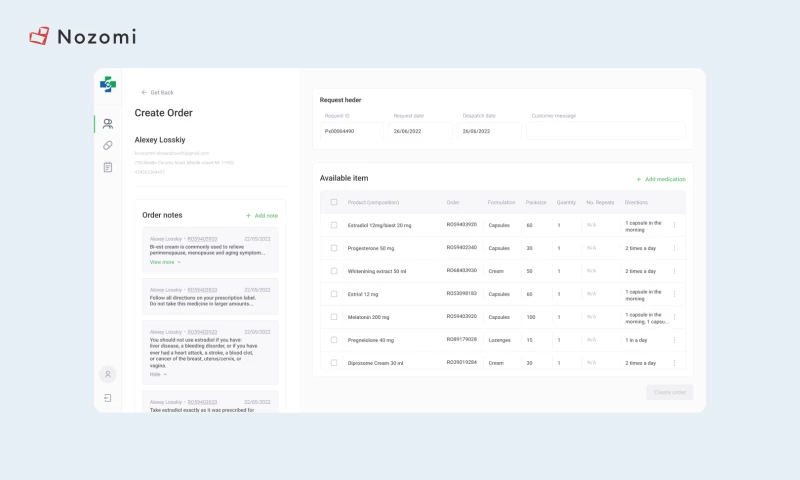Screen dimensions: 800x480
Task: Open row menu for Progesterone 50 mg
Action: [674, 248]
